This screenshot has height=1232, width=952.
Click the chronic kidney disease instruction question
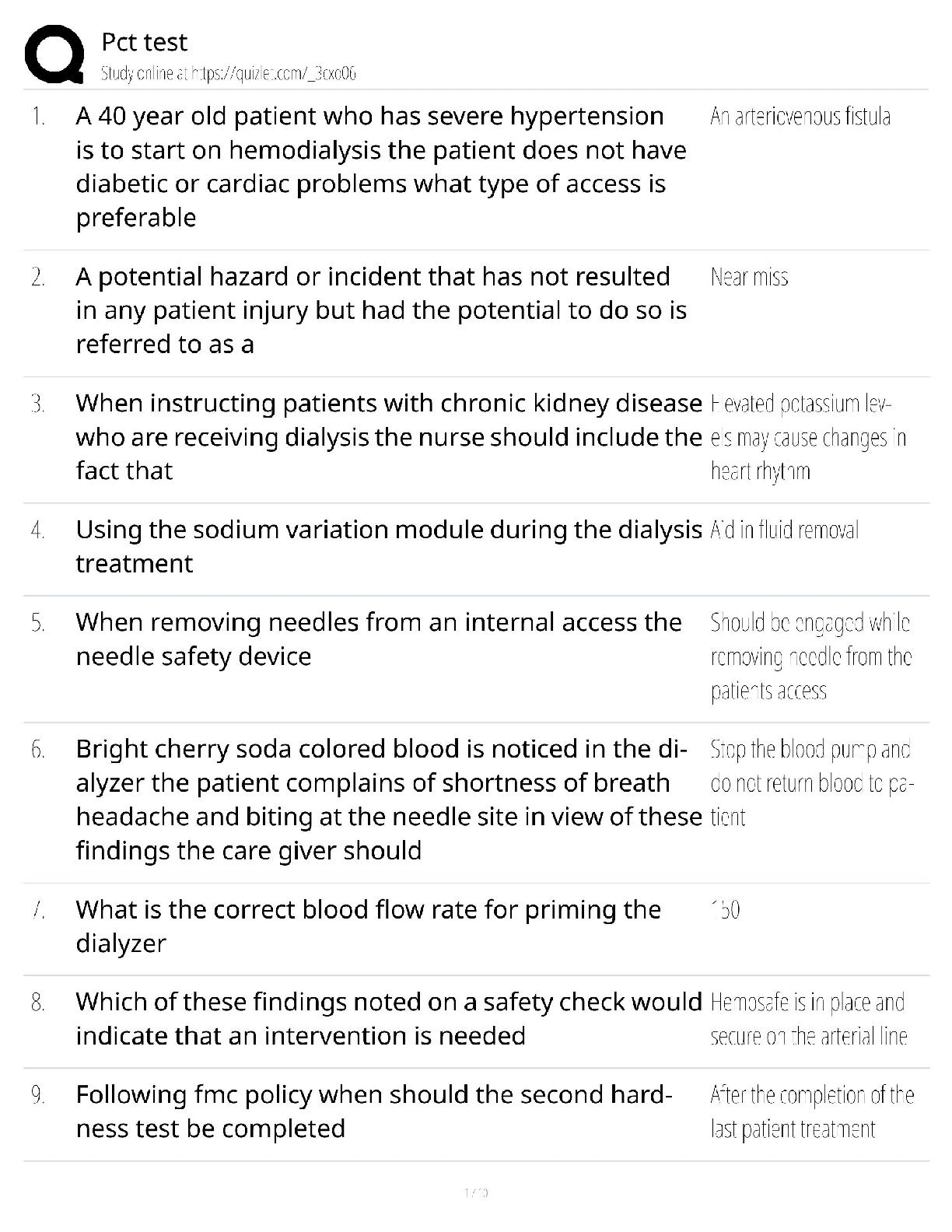click(x=389, y=437)
